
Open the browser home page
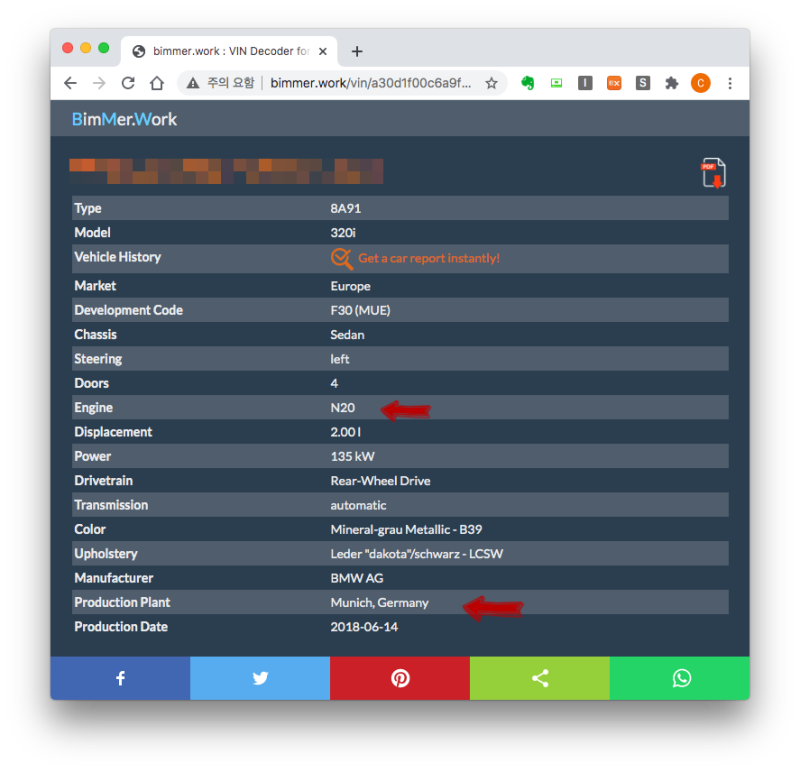(157, 83)
